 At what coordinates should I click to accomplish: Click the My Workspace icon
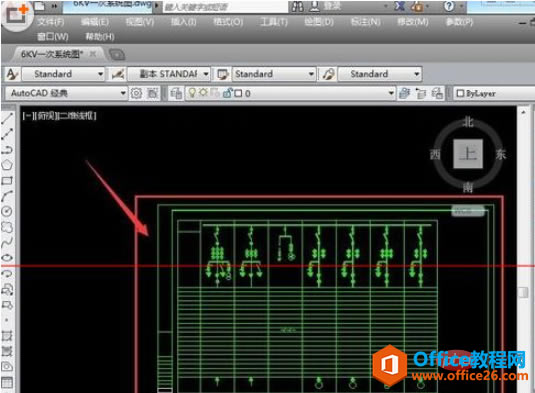coord(153,93)
